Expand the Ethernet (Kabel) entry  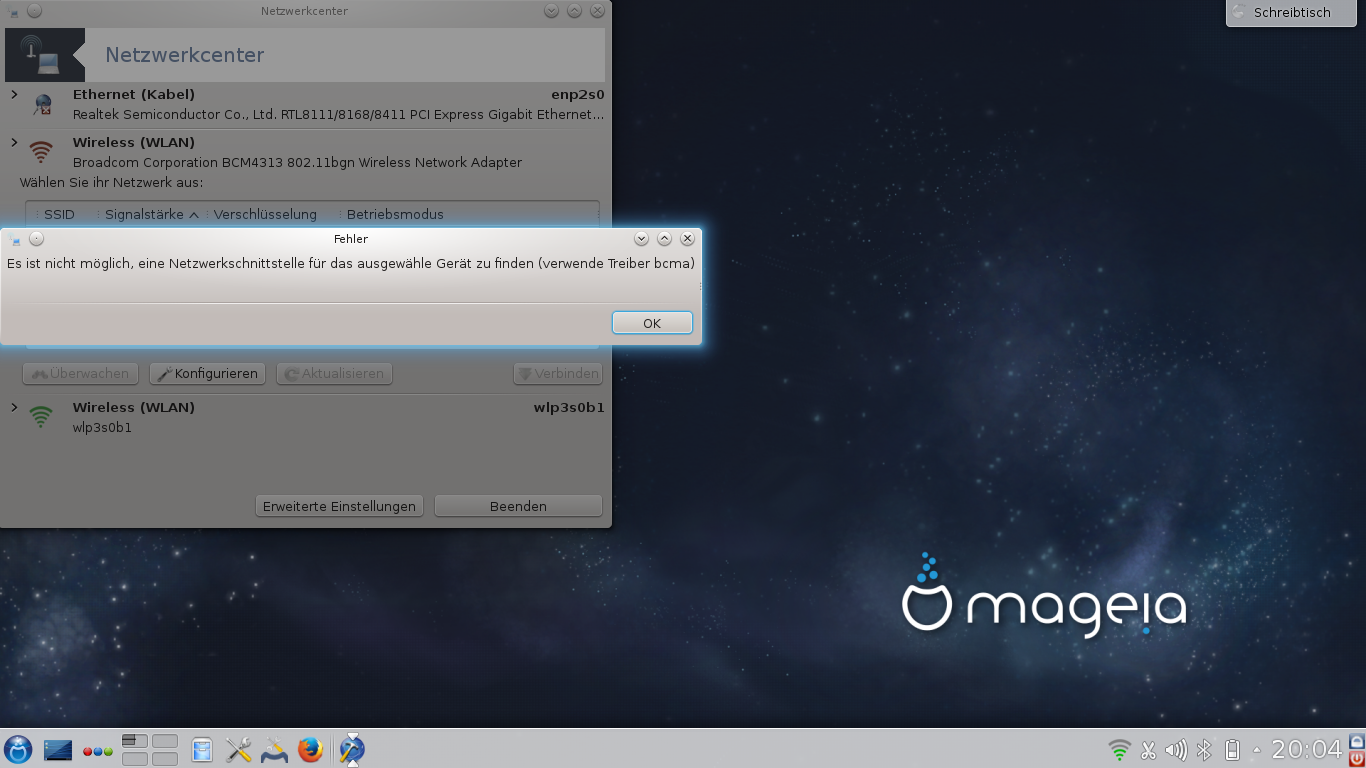pos(14,95)
